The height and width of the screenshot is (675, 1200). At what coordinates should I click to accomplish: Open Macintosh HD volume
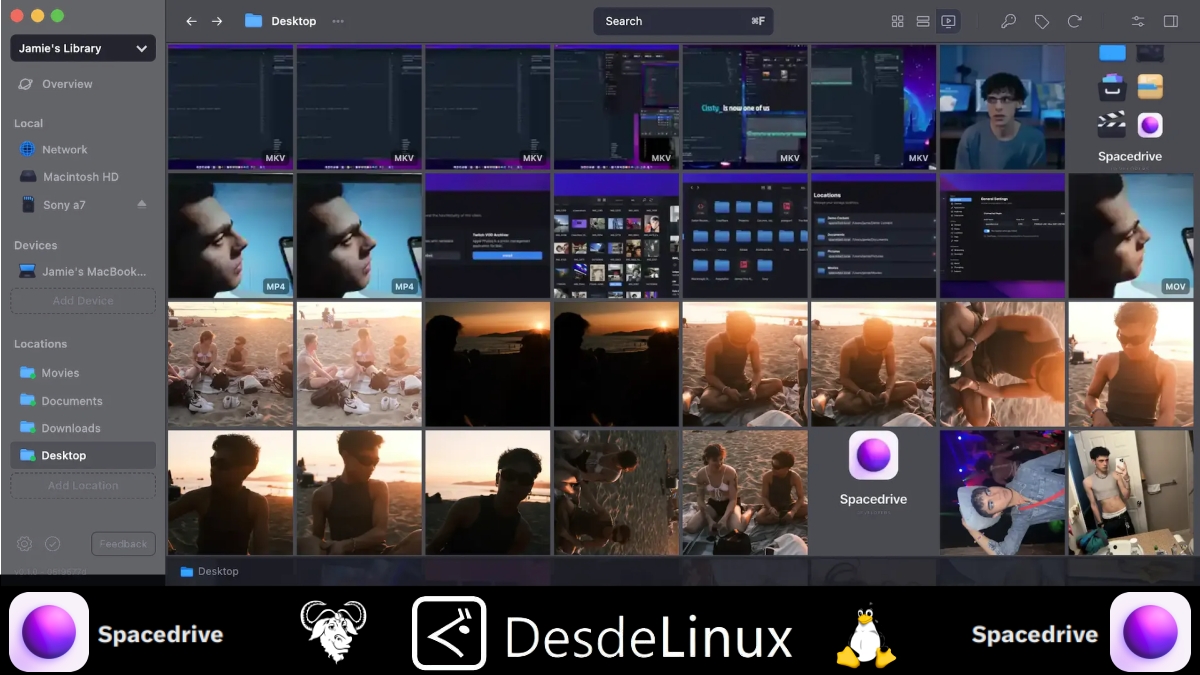[x=80, y=177]
